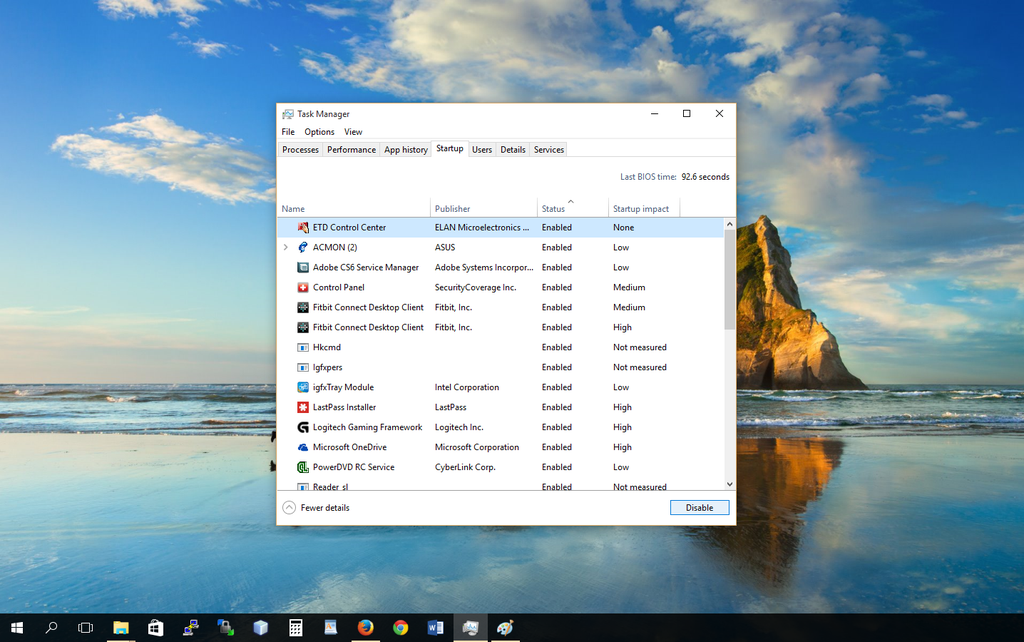Click the Not measured impact for Hkcmd

click(x=639, y=347)
